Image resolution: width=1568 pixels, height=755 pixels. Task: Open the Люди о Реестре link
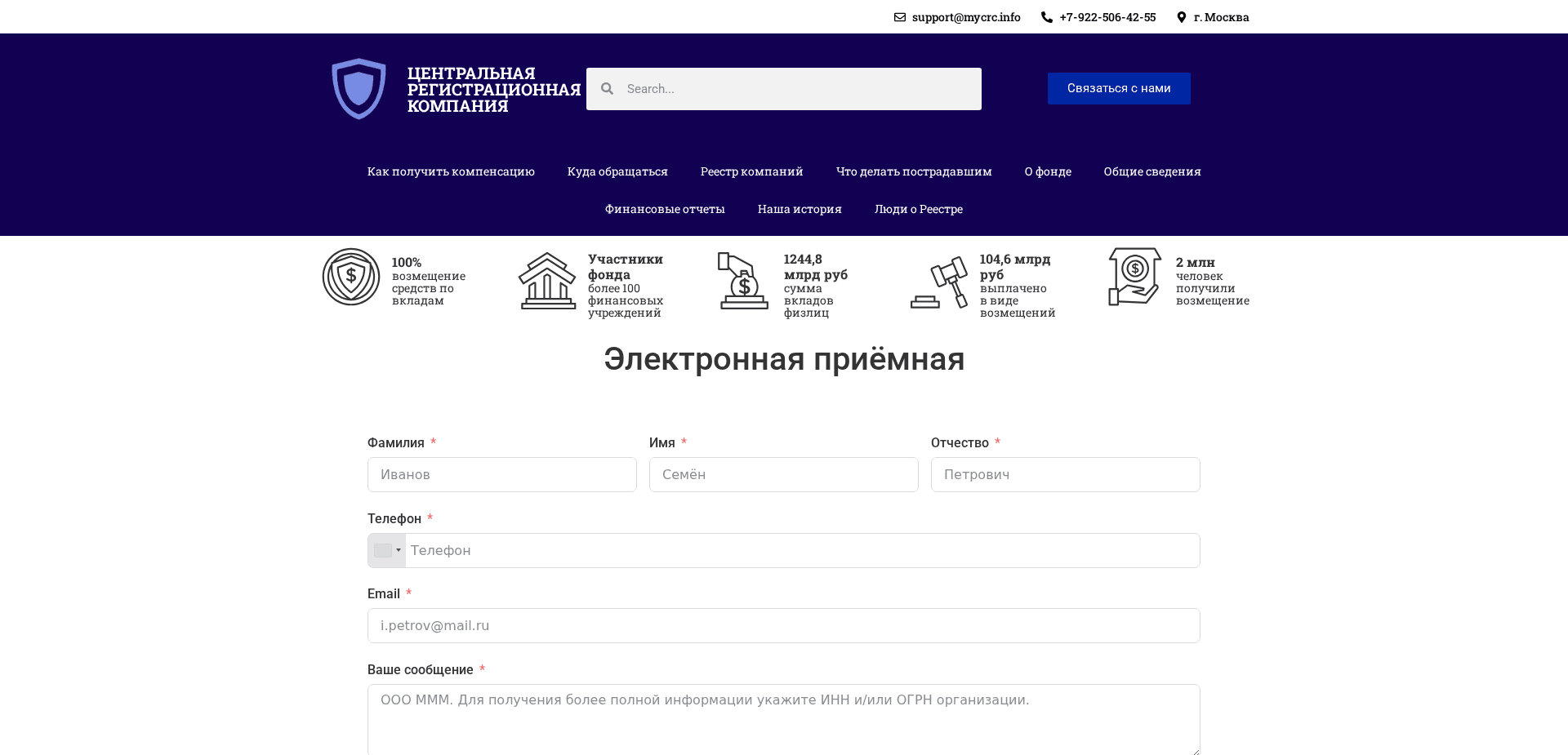pos(918,209)
